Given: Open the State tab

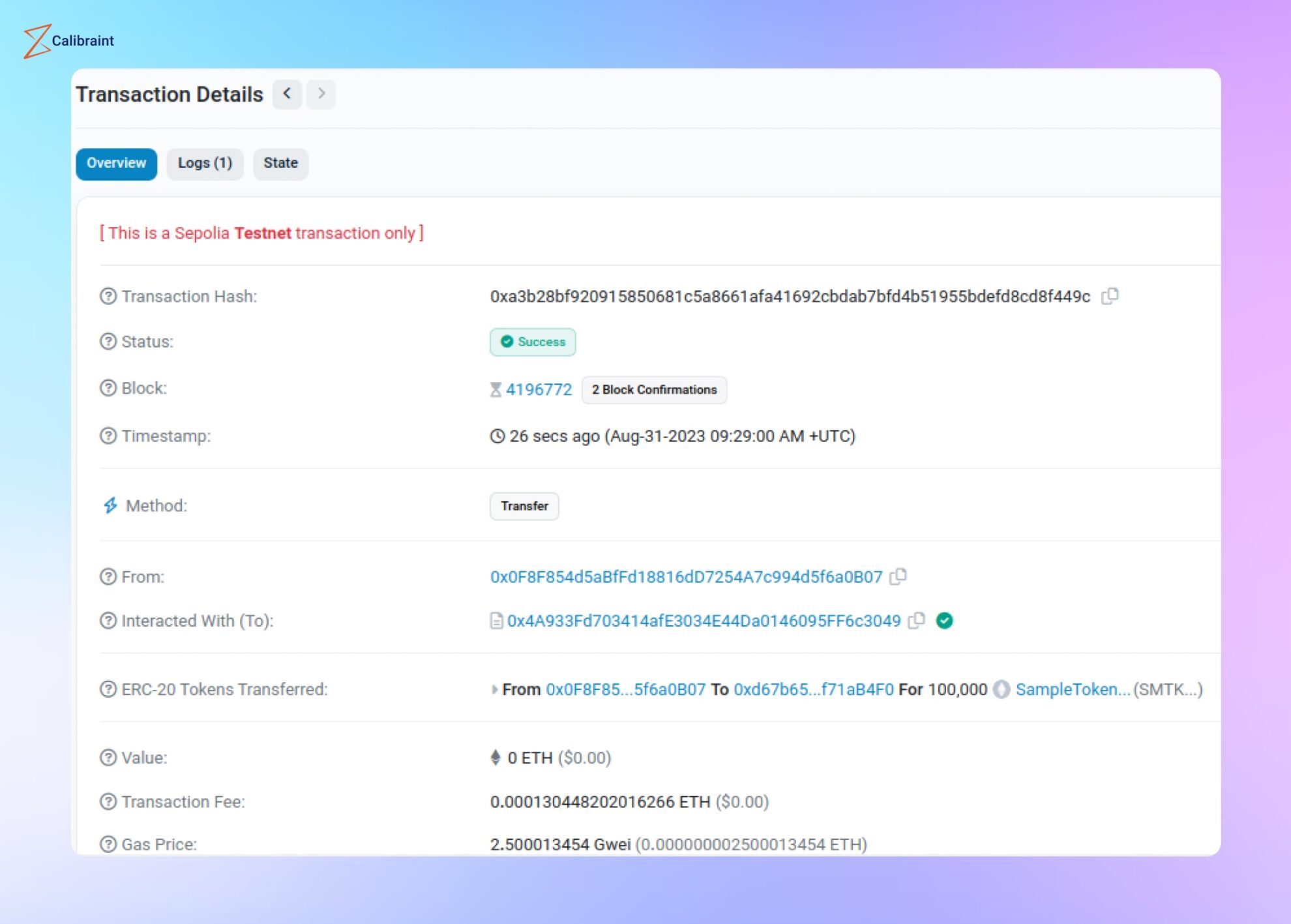Looking at the screenshot, I should click(x=280, y=163).
